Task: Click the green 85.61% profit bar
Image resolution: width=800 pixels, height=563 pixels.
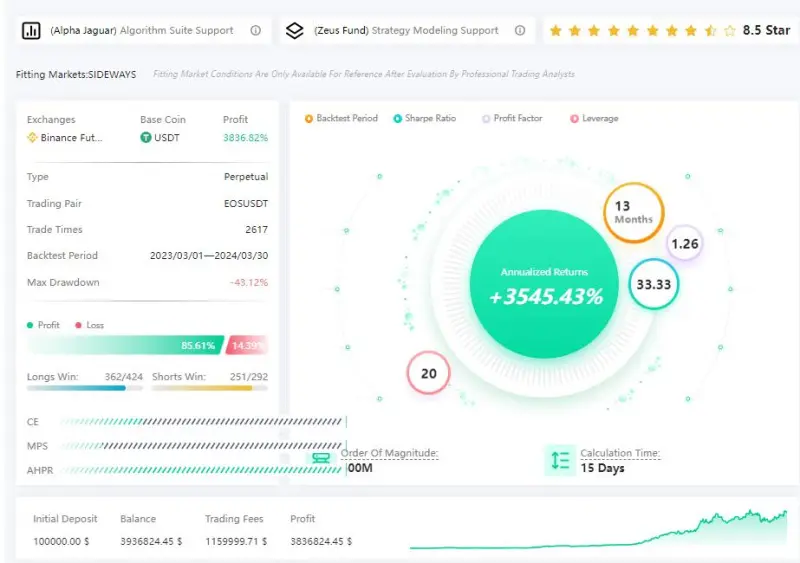Action: [x=125, y=345]
